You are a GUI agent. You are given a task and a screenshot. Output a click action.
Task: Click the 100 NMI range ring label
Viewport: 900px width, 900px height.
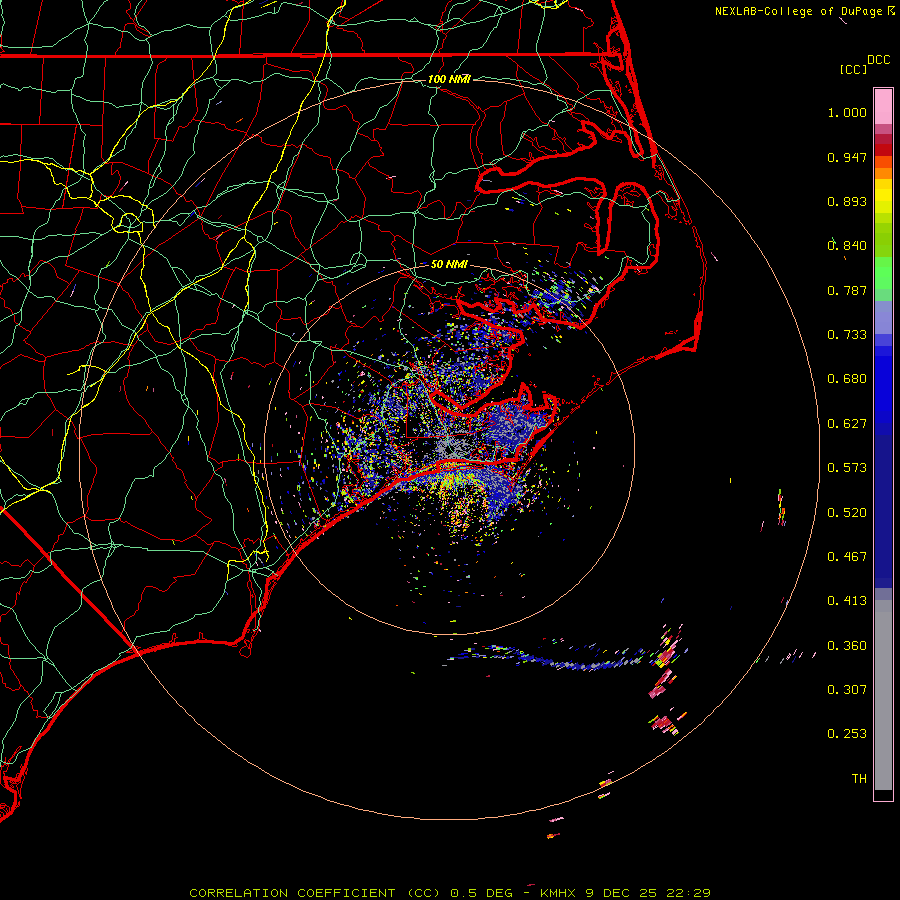(x=449, y=79)
